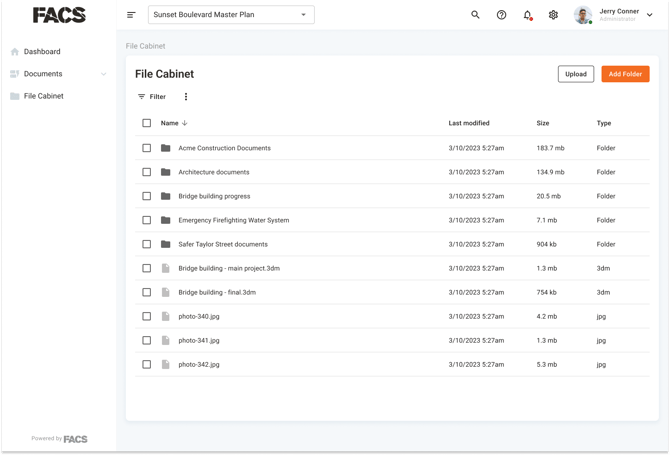Open the search magnifier icon

point(475,15)
